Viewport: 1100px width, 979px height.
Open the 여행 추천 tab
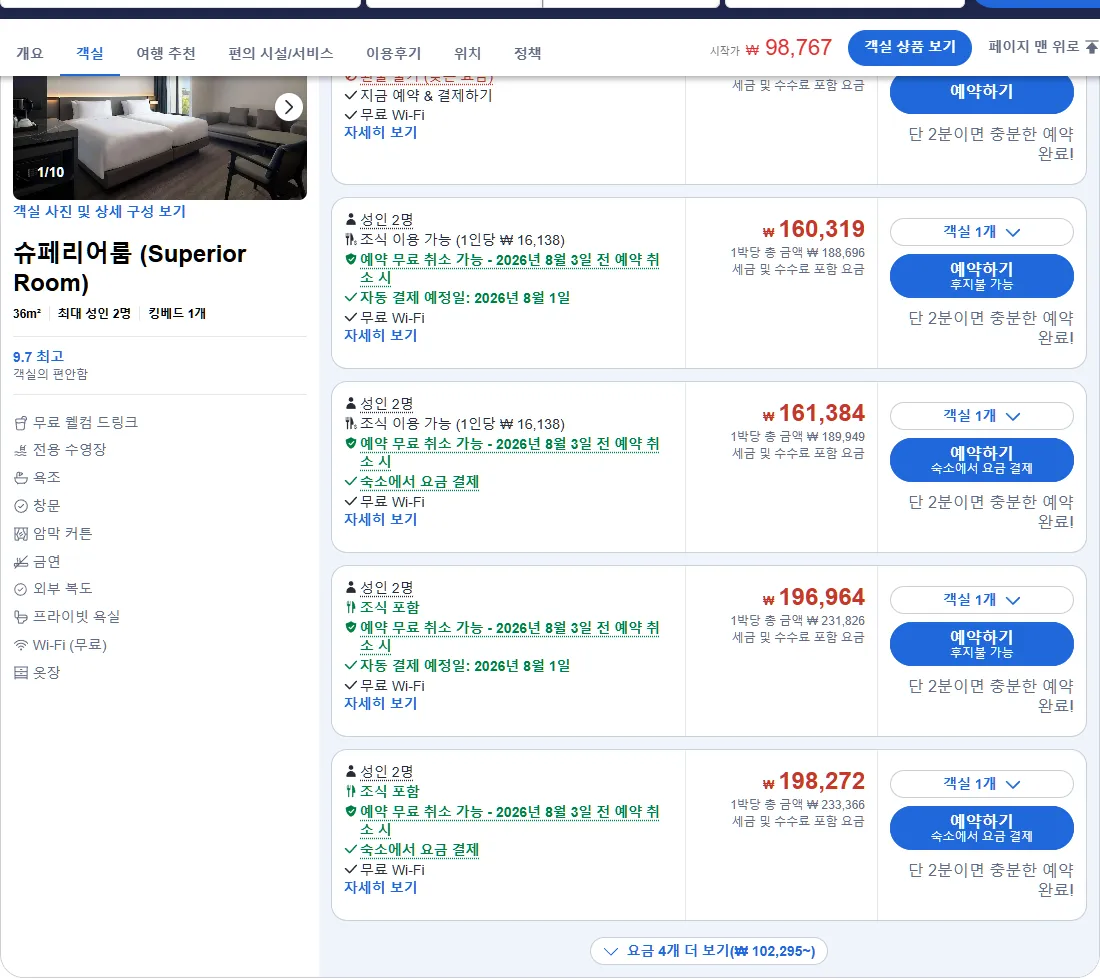click(166, 53)
